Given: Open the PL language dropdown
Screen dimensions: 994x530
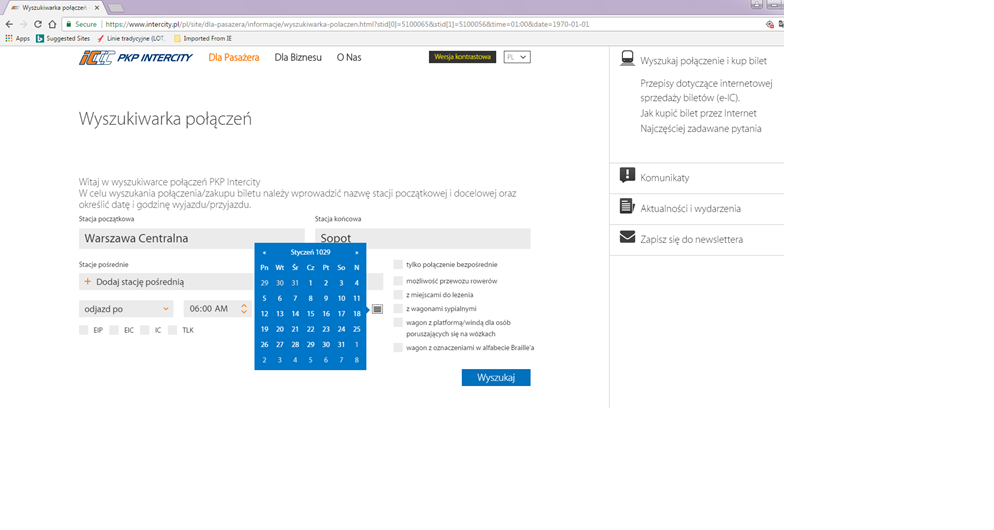Looking at the screenshot, I should click(517, 57).
